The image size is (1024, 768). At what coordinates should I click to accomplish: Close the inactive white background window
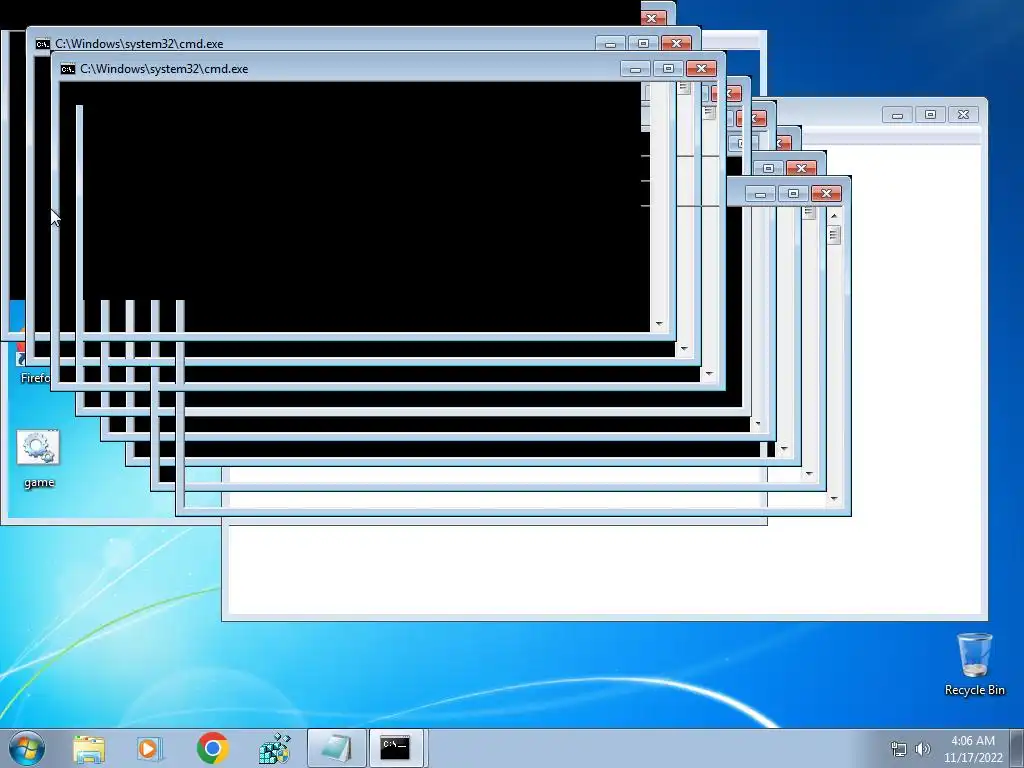963,115
